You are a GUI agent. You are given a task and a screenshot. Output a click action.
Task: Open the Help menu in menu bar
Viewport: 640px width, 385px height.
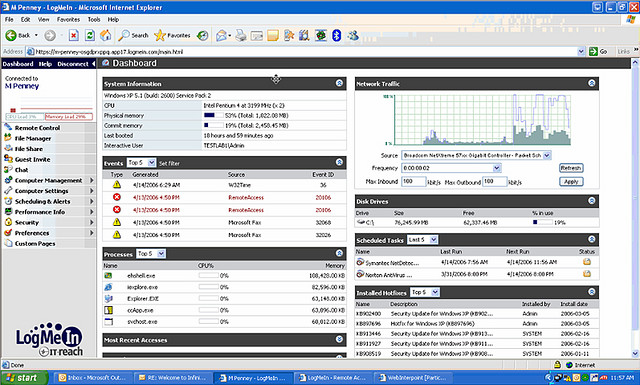pos(113,19)
